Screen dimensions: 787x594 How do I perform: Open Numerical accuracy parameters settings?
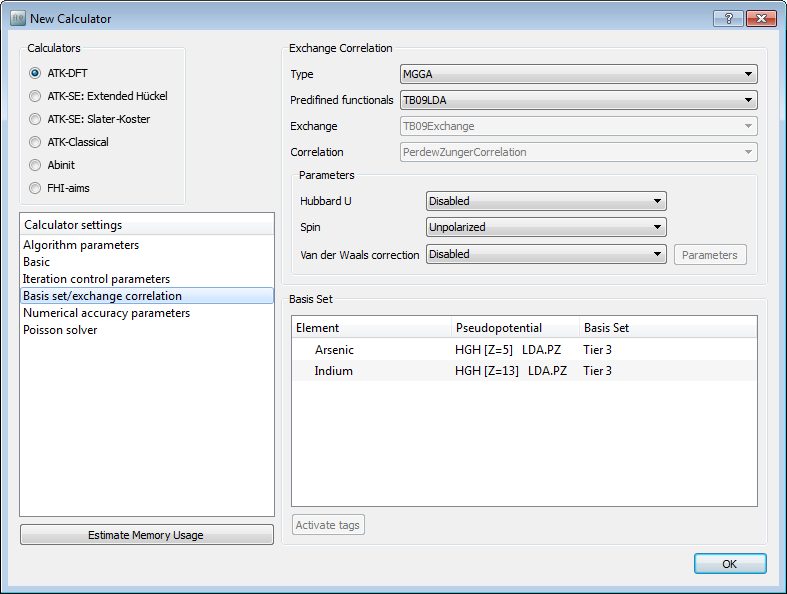(x=147, y=313)
